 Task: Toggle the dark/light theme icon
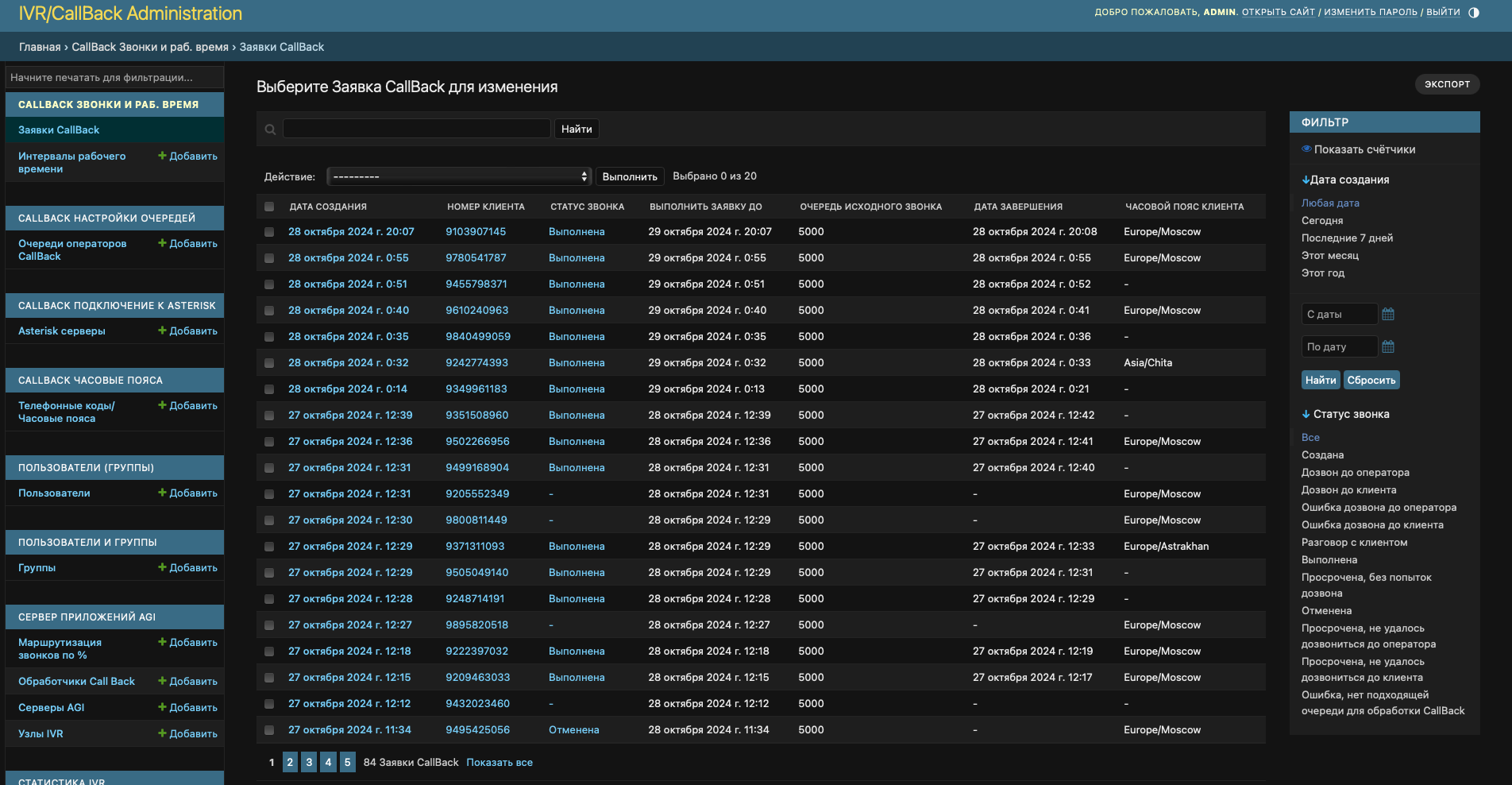(1474, 13)
